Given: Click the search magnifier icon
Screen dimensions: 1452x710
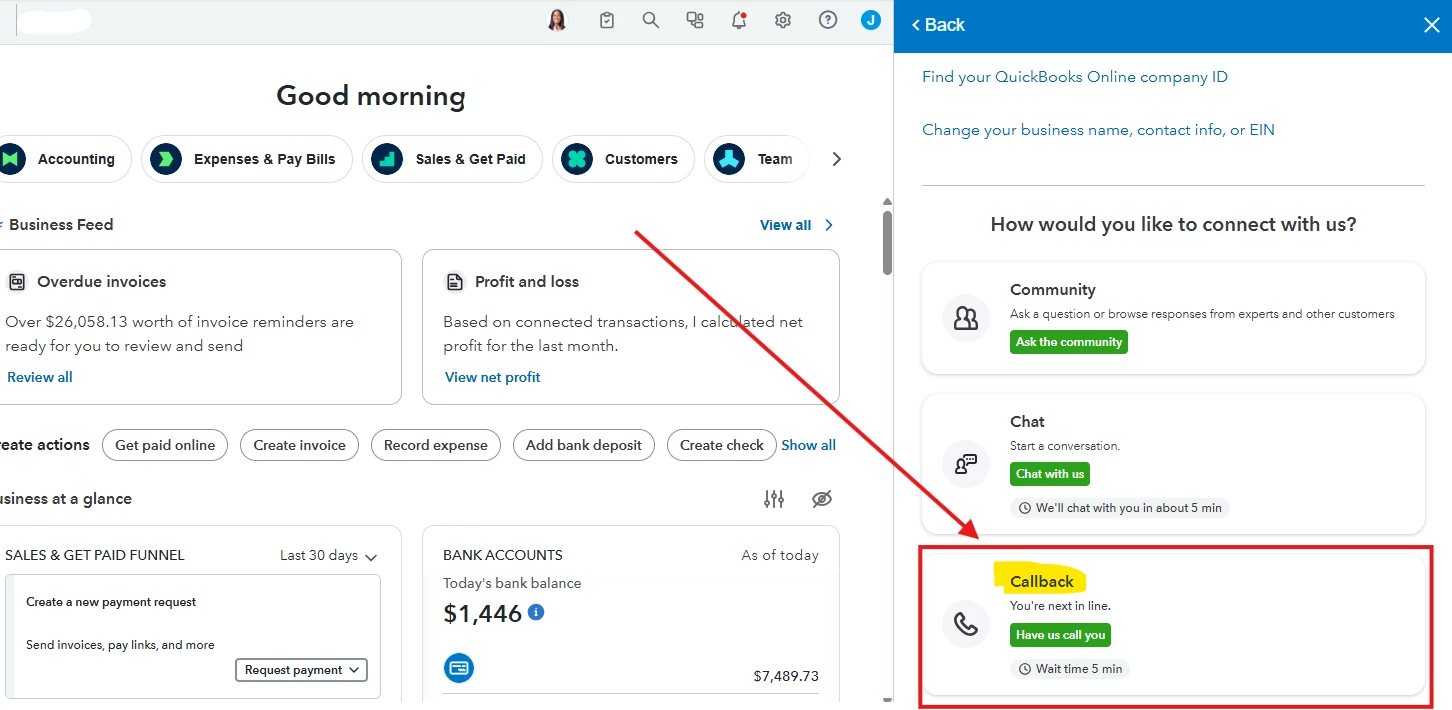Looking at the screenshot, I should point(651,20).
